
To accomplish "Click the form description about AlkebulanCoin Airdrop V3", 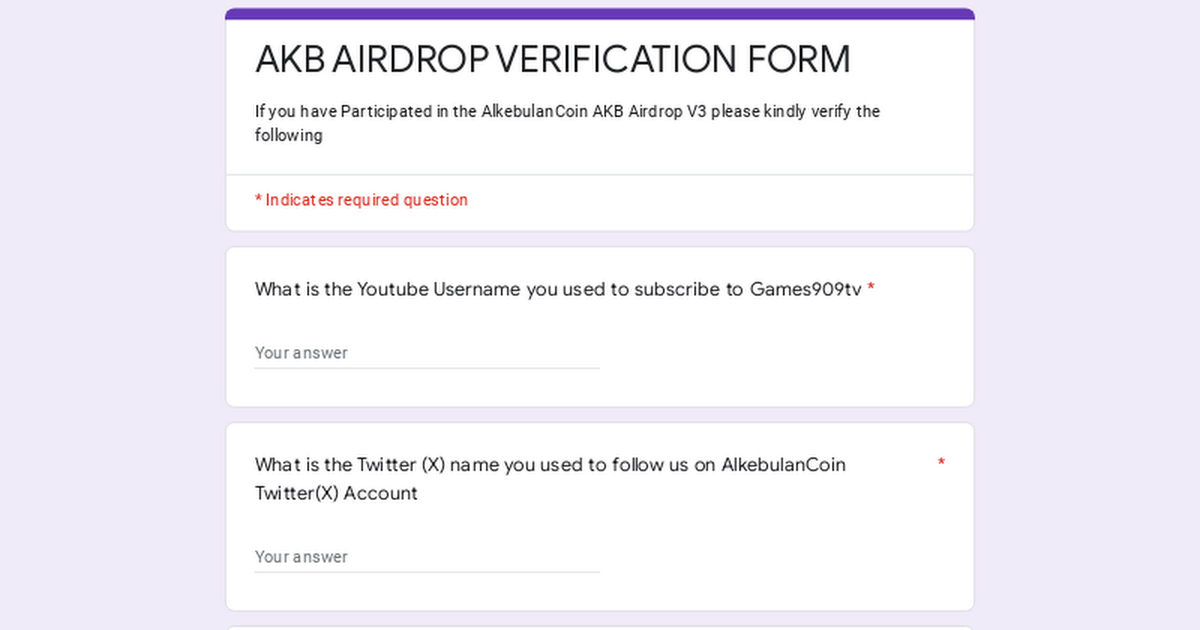I will [x=567, y=123].
